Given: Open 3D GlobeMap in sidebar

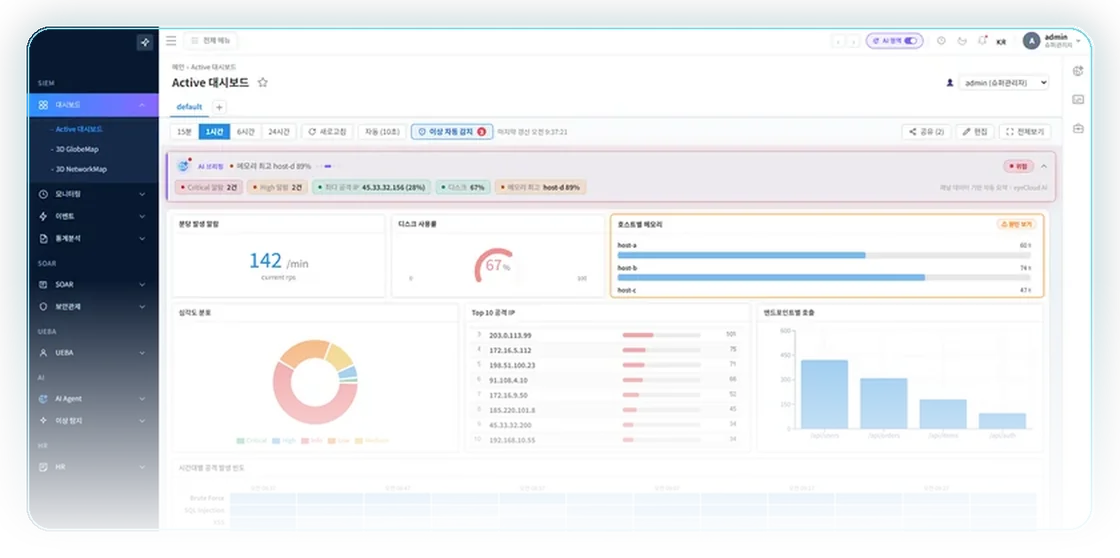Looking at the screenshot, I should pyautogui.click(x=76, y=149).
